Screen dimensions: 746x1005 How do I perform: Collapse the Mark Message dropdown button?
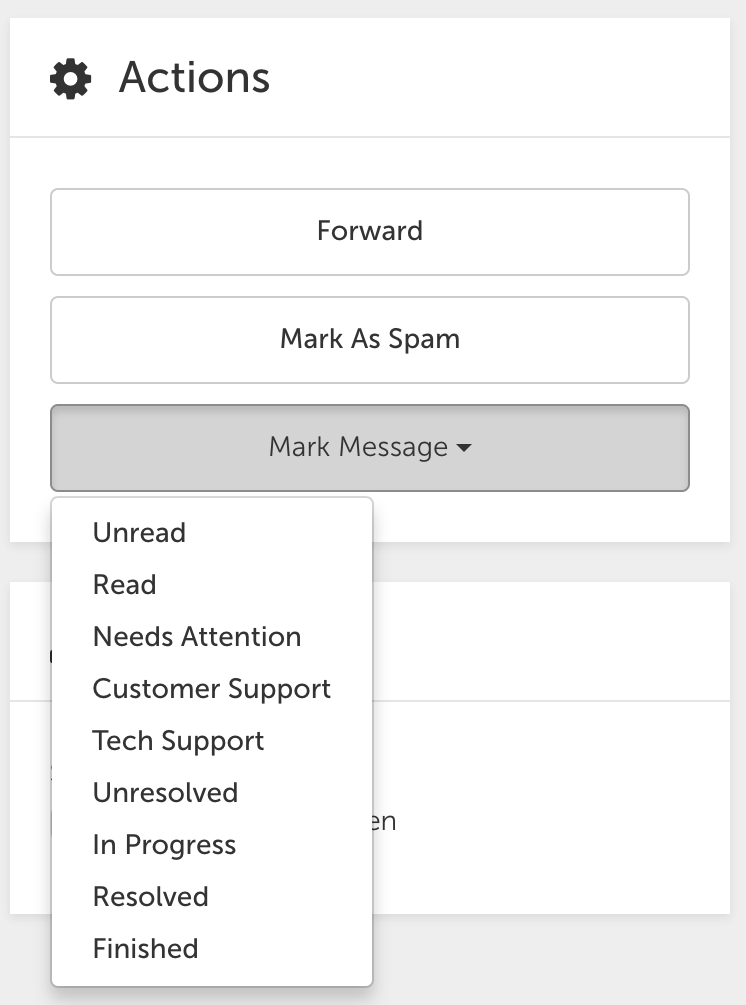pyautogui.click(x=370, y=447)
